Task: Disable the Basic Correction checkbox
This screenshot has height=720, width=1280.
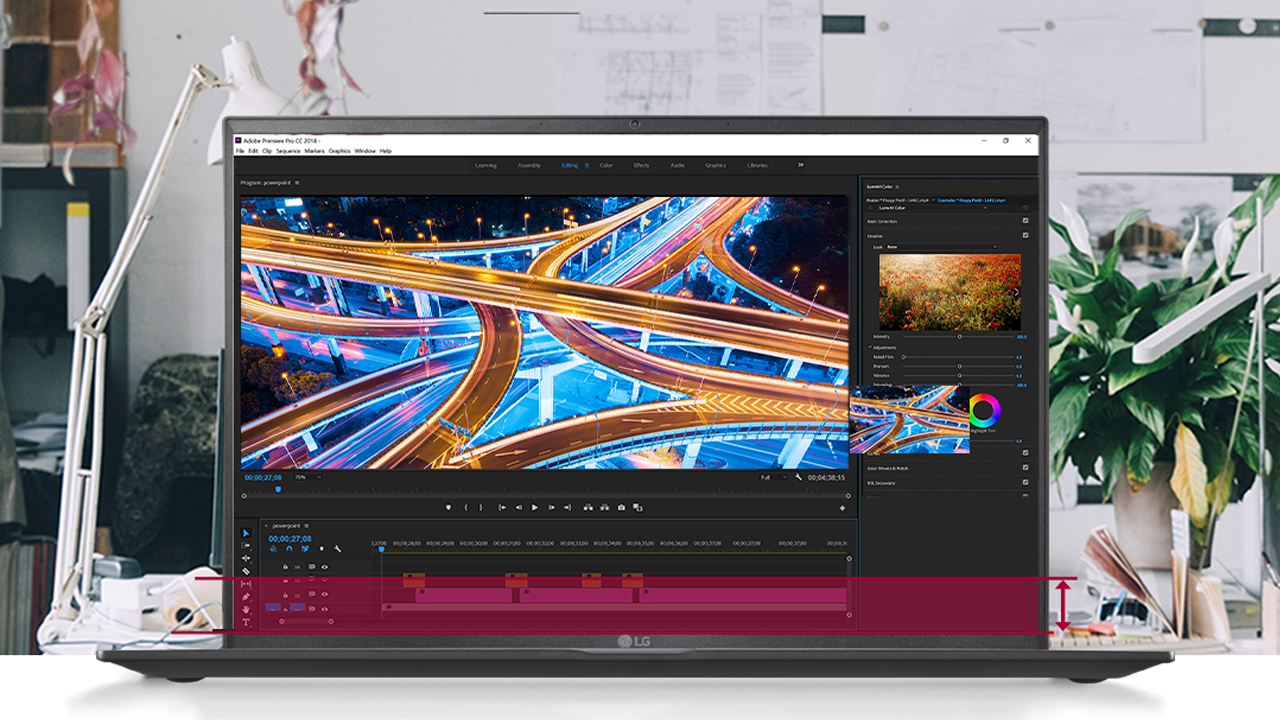Action: click(1025, 221)
